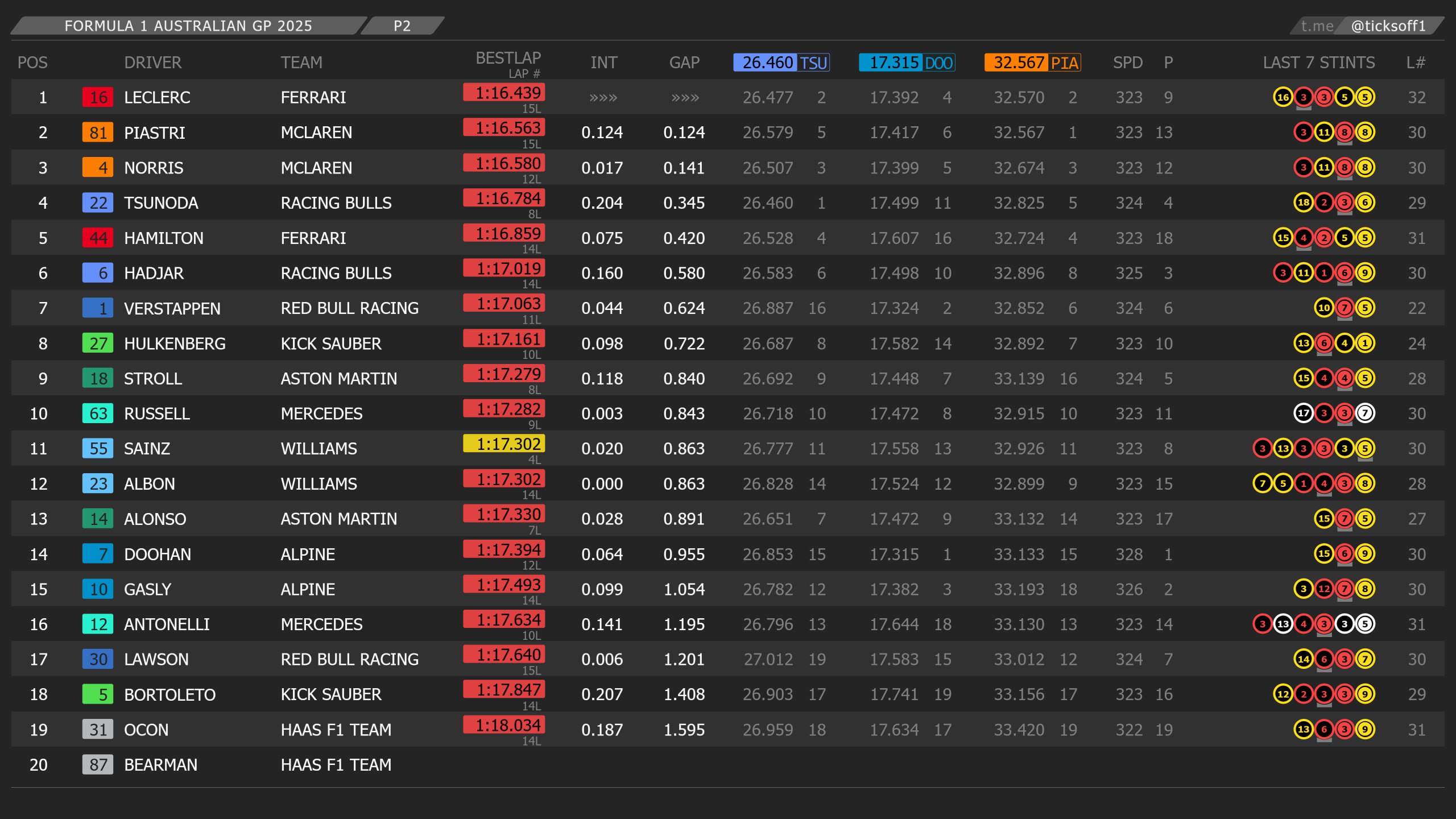Click the TEAM column header
The width and height of the screenshot is (1456, 819).
(x=301, y=63)
